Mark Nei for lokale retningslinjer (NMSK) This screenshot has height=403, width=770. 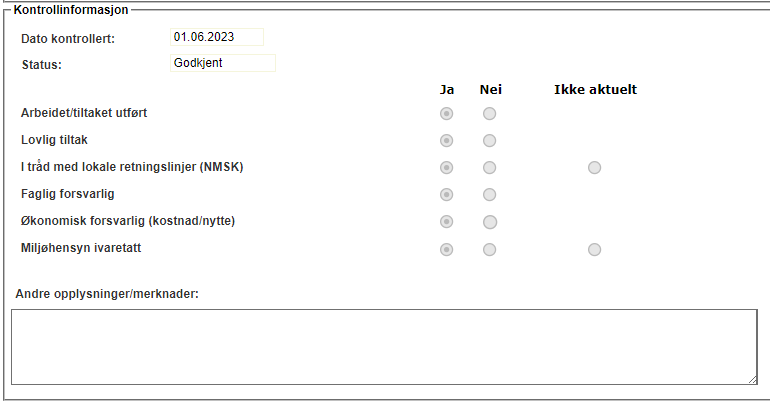click(489, 167)
